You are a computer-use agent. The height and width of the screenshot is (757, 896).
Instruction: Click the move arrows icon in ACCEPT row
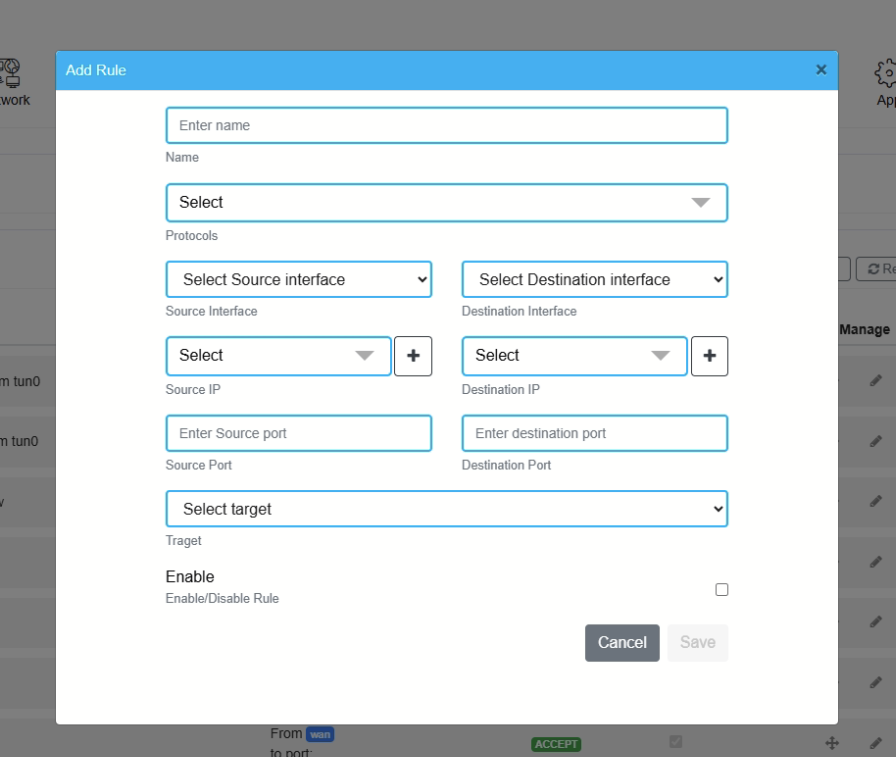(x=831, y=743)
